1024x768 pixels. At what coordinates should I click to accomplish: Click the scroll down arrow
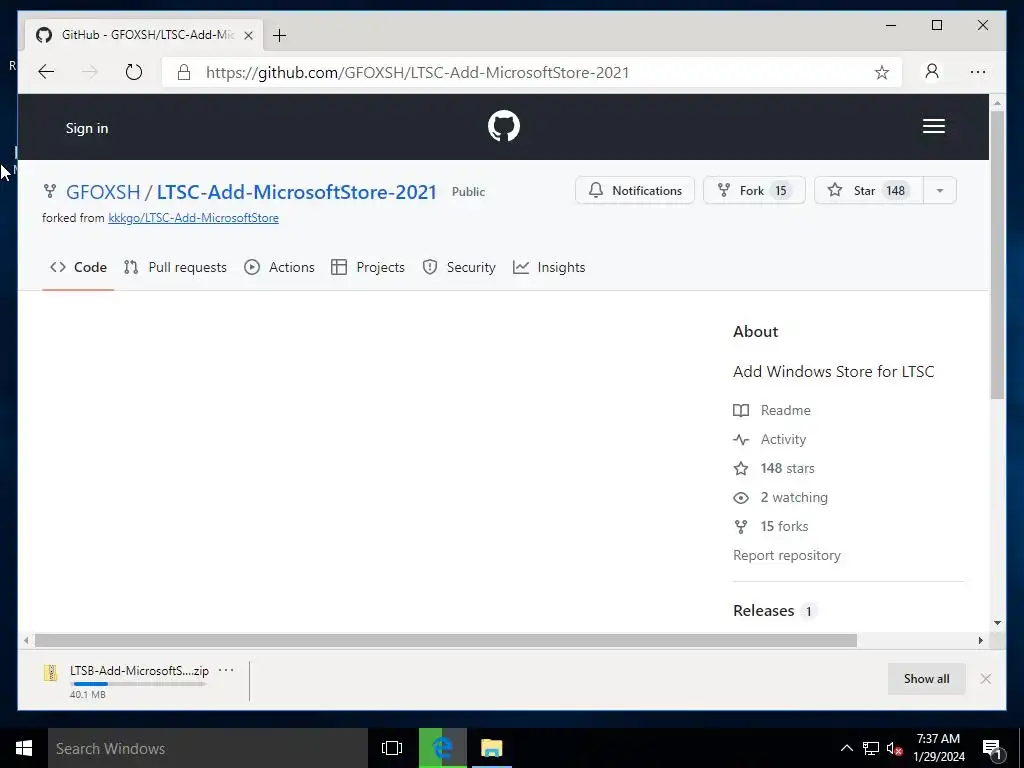coord(997,623)
